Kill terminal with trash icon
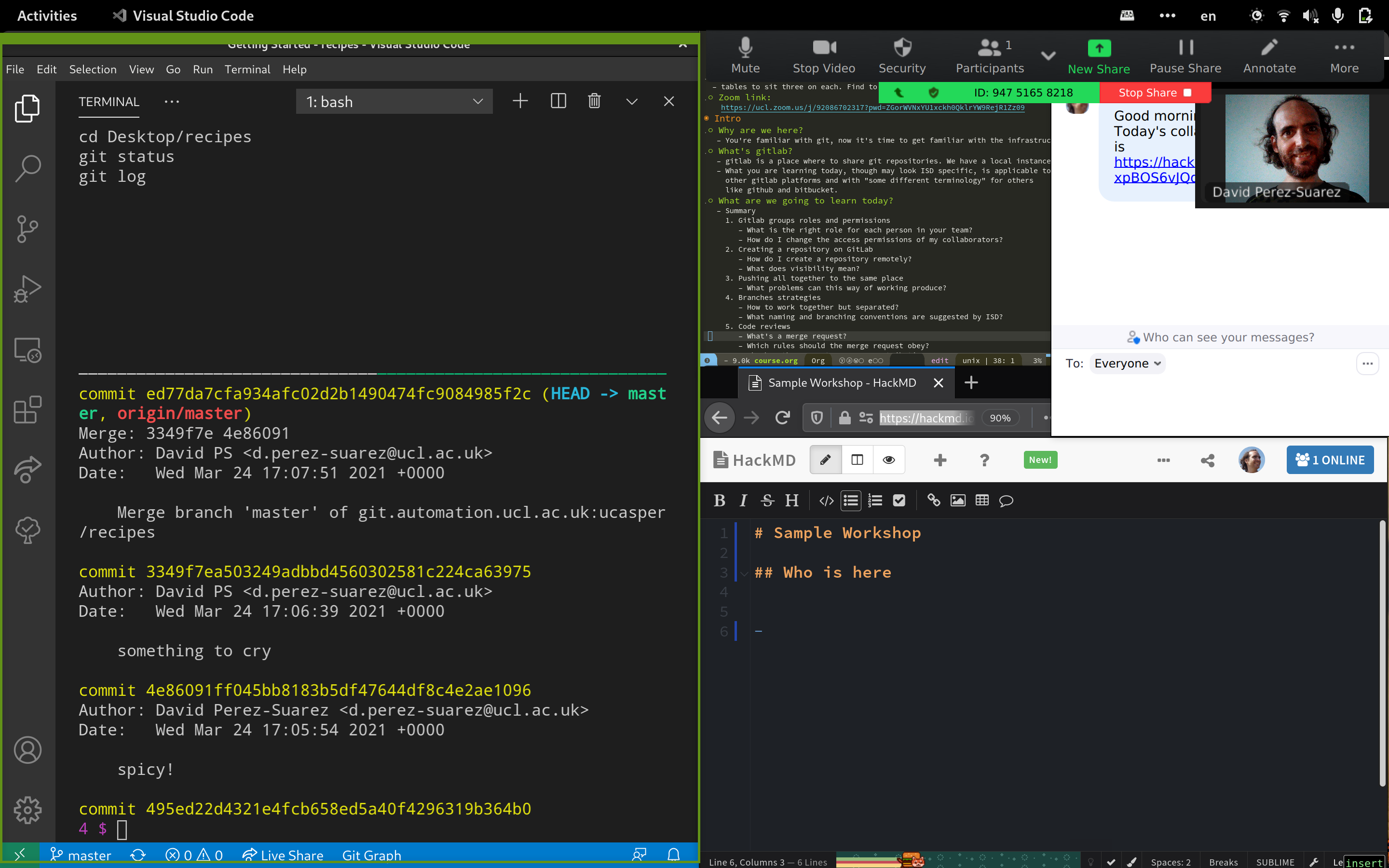This screenshot has height=868, width=1389. coord(594,101)
